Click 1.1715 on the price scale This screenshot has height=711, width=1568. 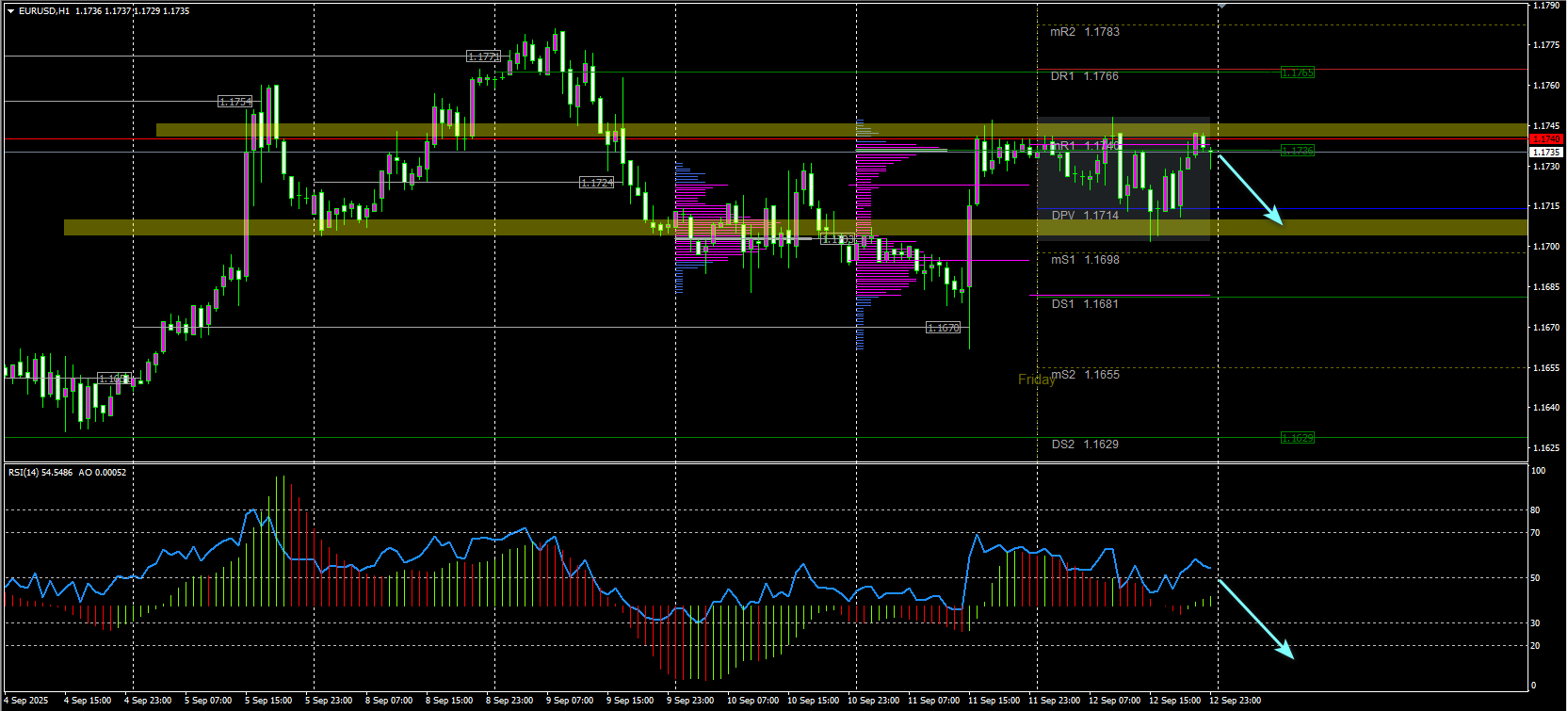1545,206
